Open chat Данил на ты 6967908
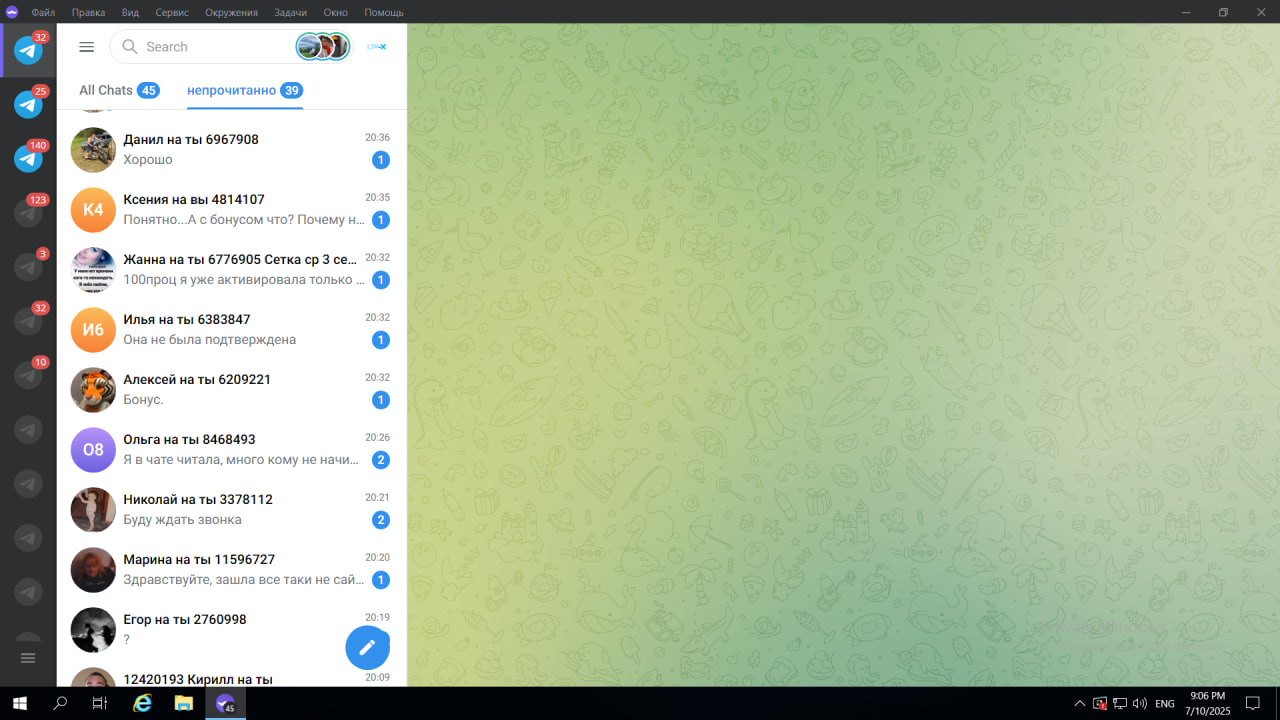The image size is (1280, 720). (x=232, y=150)
